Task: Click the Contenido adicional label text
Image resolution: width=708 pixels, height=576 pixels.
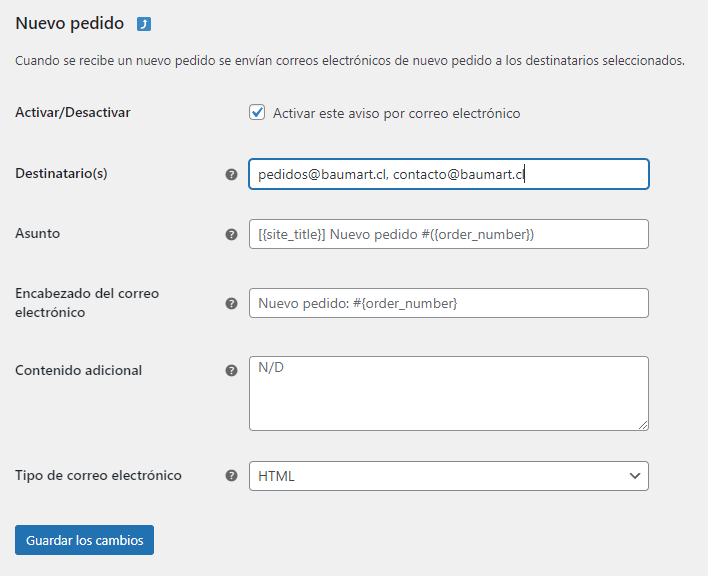Action: pyautogui.click(x=79, y=370)
